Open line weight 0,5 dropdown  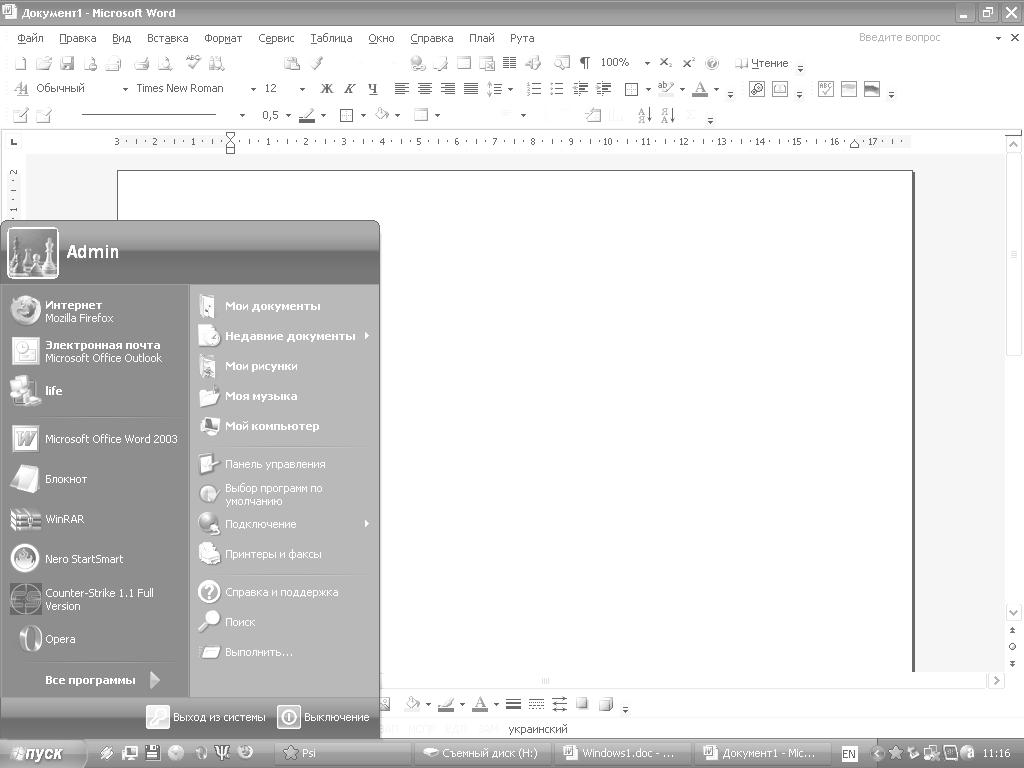coord(288,116)
